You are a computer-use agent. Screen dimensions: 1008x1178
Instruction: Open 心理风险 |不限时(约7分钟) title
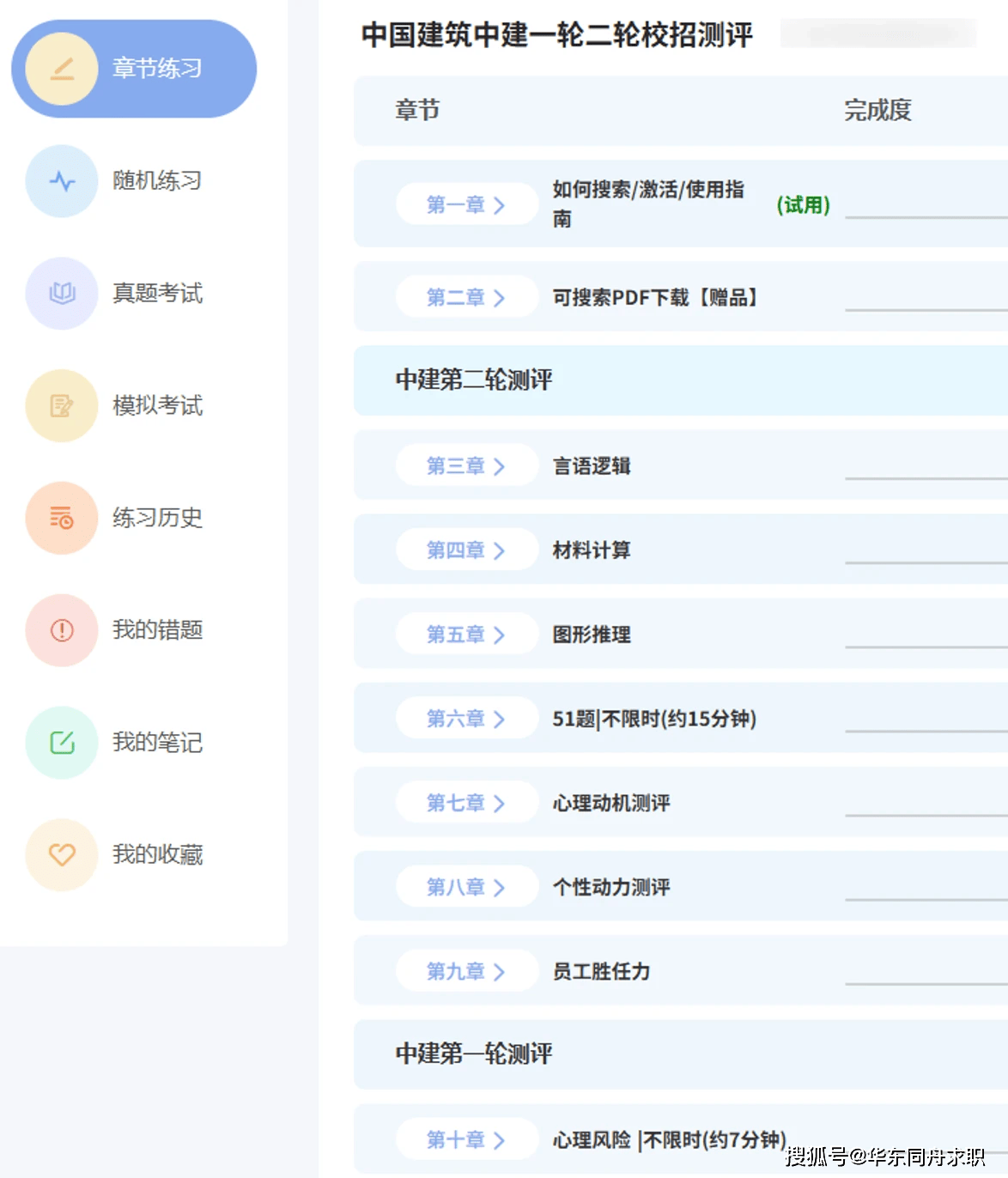669,1140
